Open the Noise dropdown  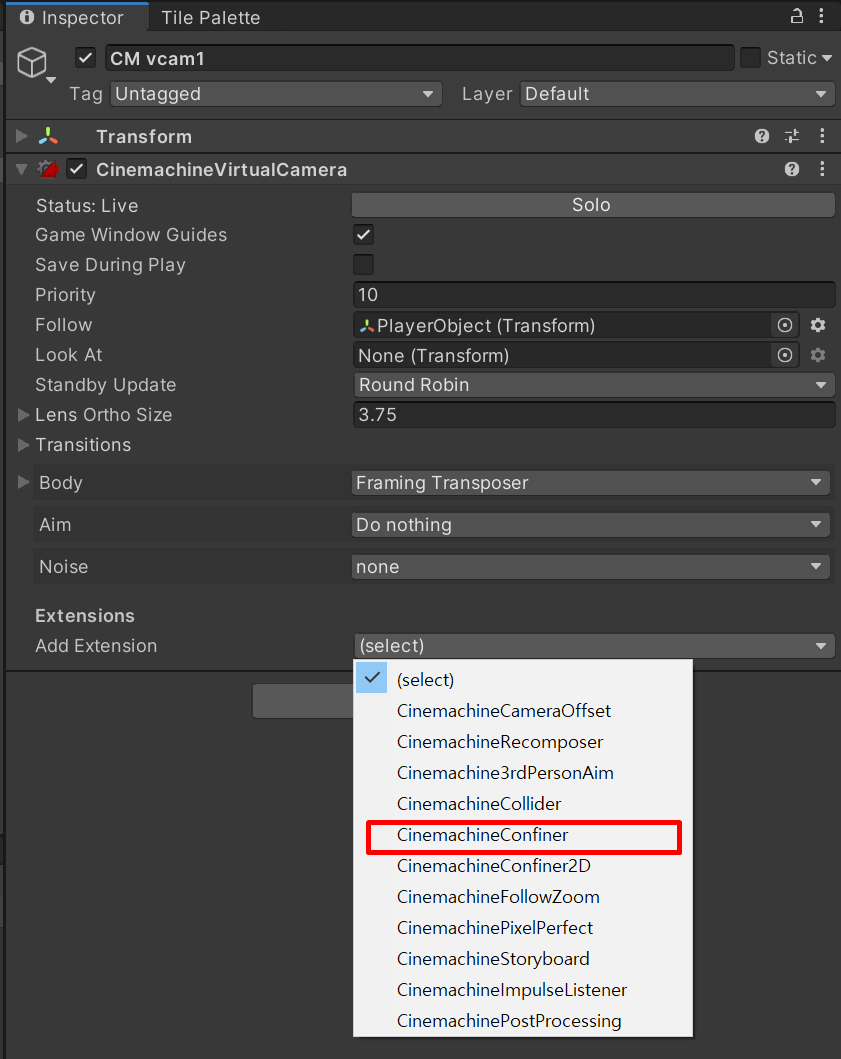(590, 567)
